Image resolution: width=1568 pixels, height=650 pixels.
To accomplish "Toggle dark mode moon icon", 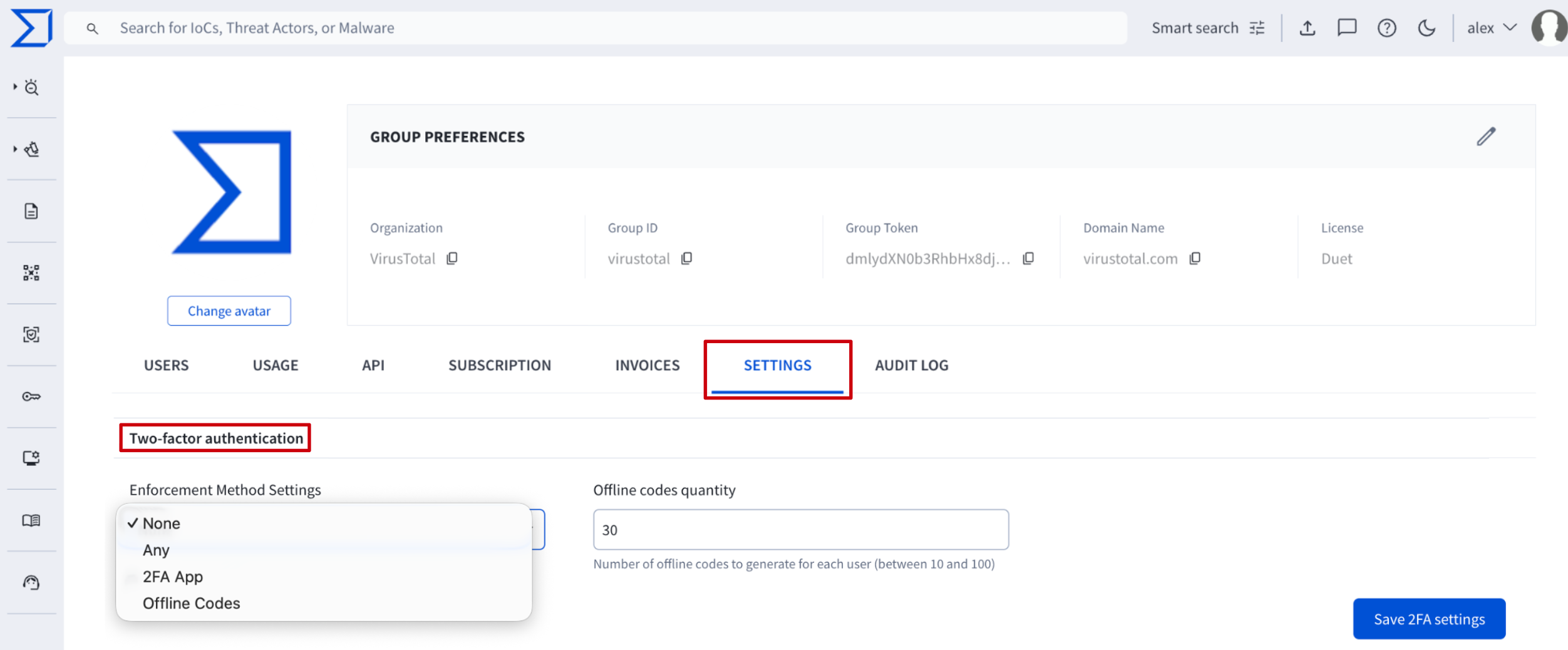I will [x=1426, y=28].
